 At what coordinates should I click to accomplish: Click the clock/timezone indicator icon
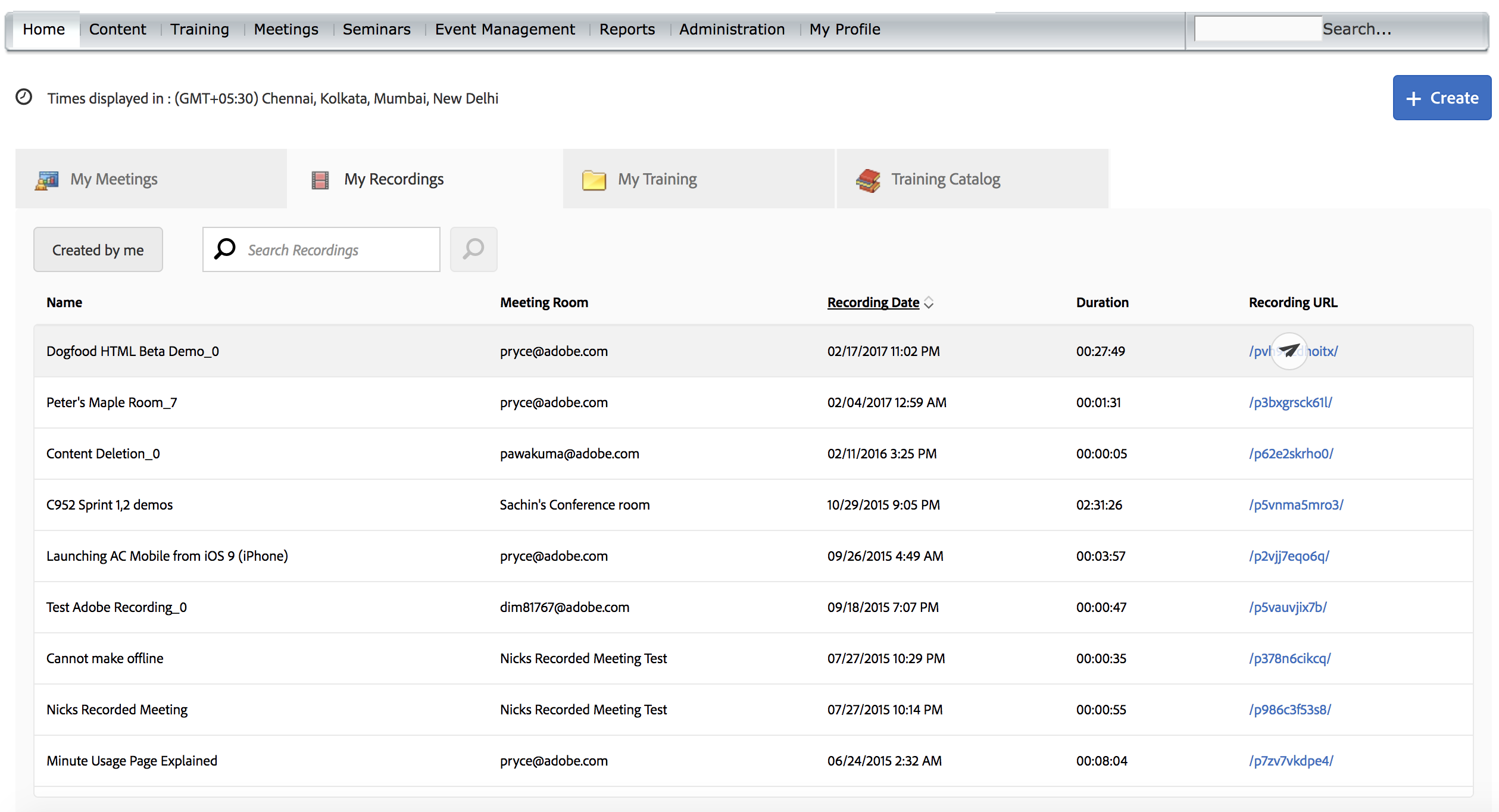(x=25, y=97)
